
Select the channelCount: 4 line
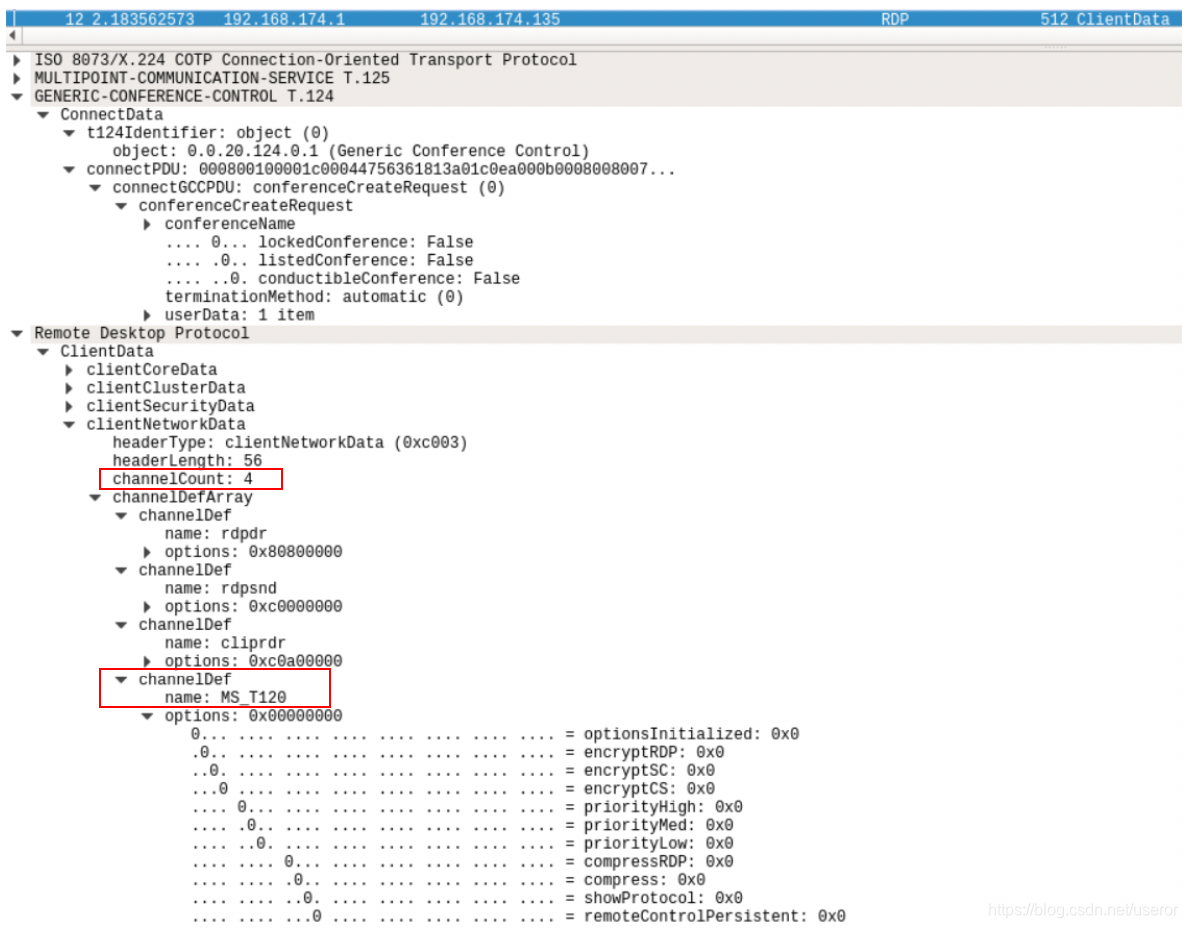point(183,479)
